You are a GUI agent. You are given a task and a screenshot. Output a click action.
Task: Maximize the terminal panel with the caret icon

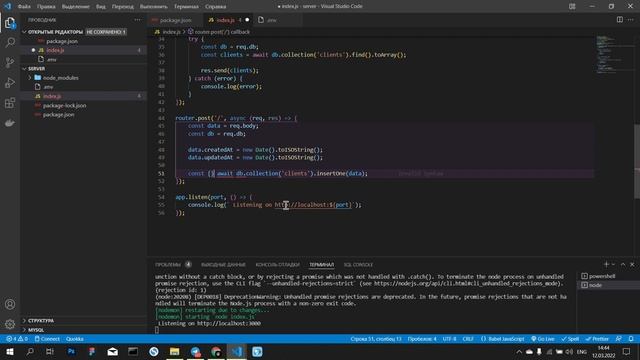(623, 264)
